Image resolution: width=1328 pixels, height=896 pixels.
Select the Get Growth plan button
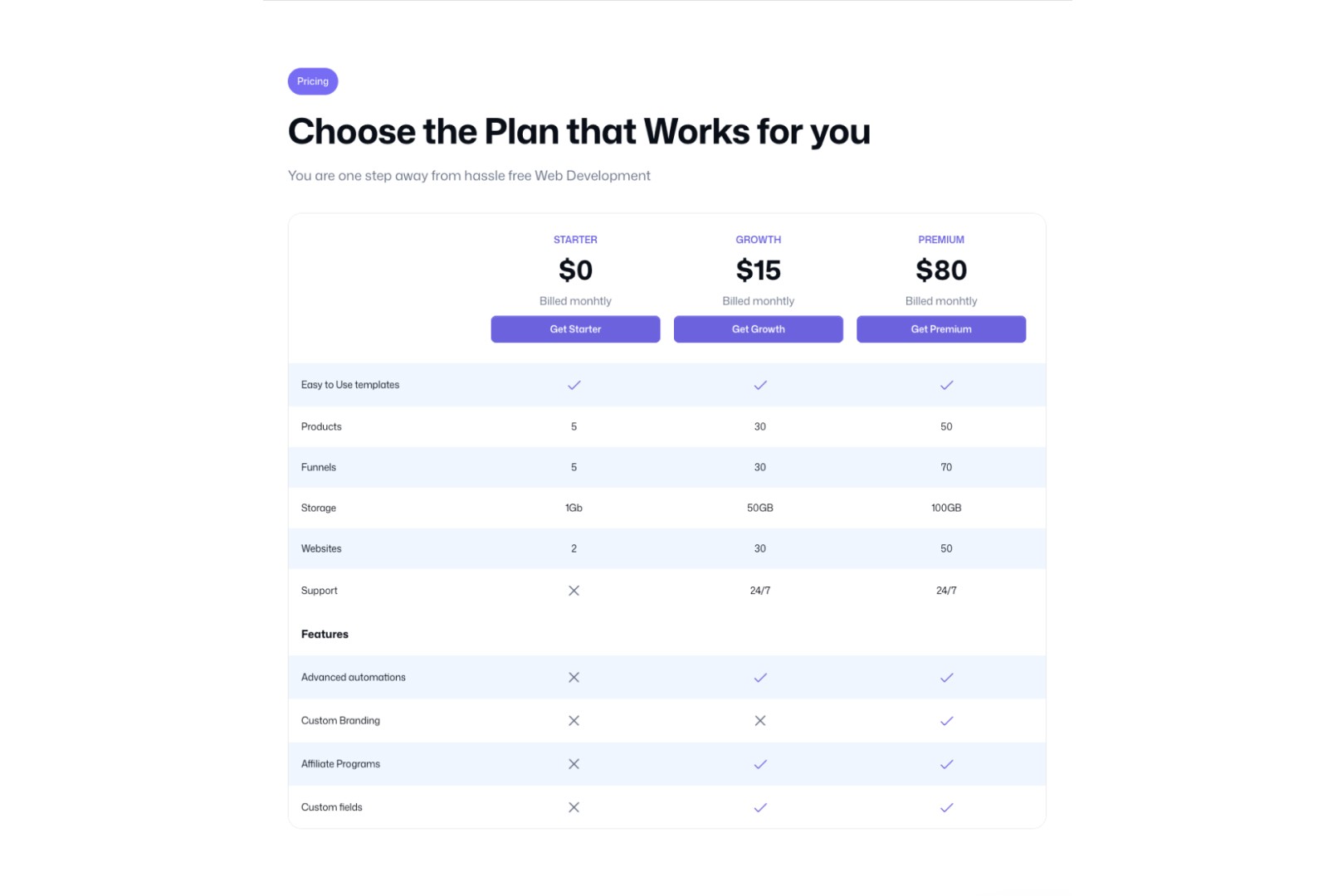click(759, 329)
